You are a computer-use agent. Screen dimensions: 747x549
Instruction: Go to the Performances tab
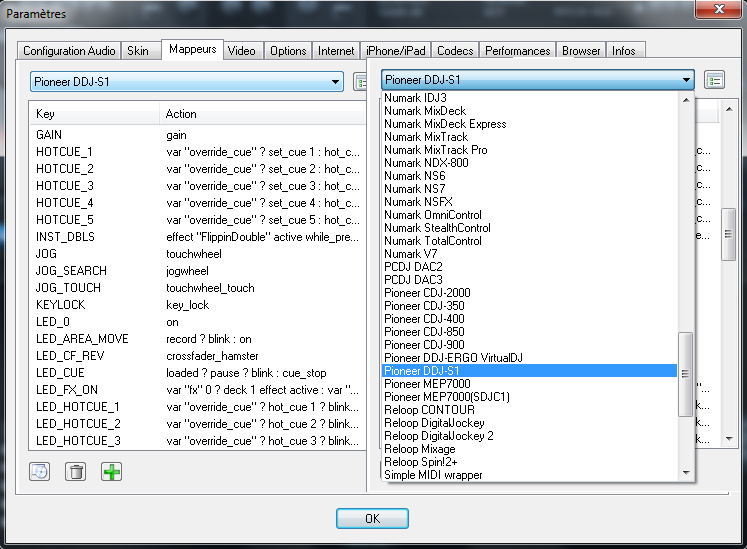pyautogui.click(x=517, y=51)
